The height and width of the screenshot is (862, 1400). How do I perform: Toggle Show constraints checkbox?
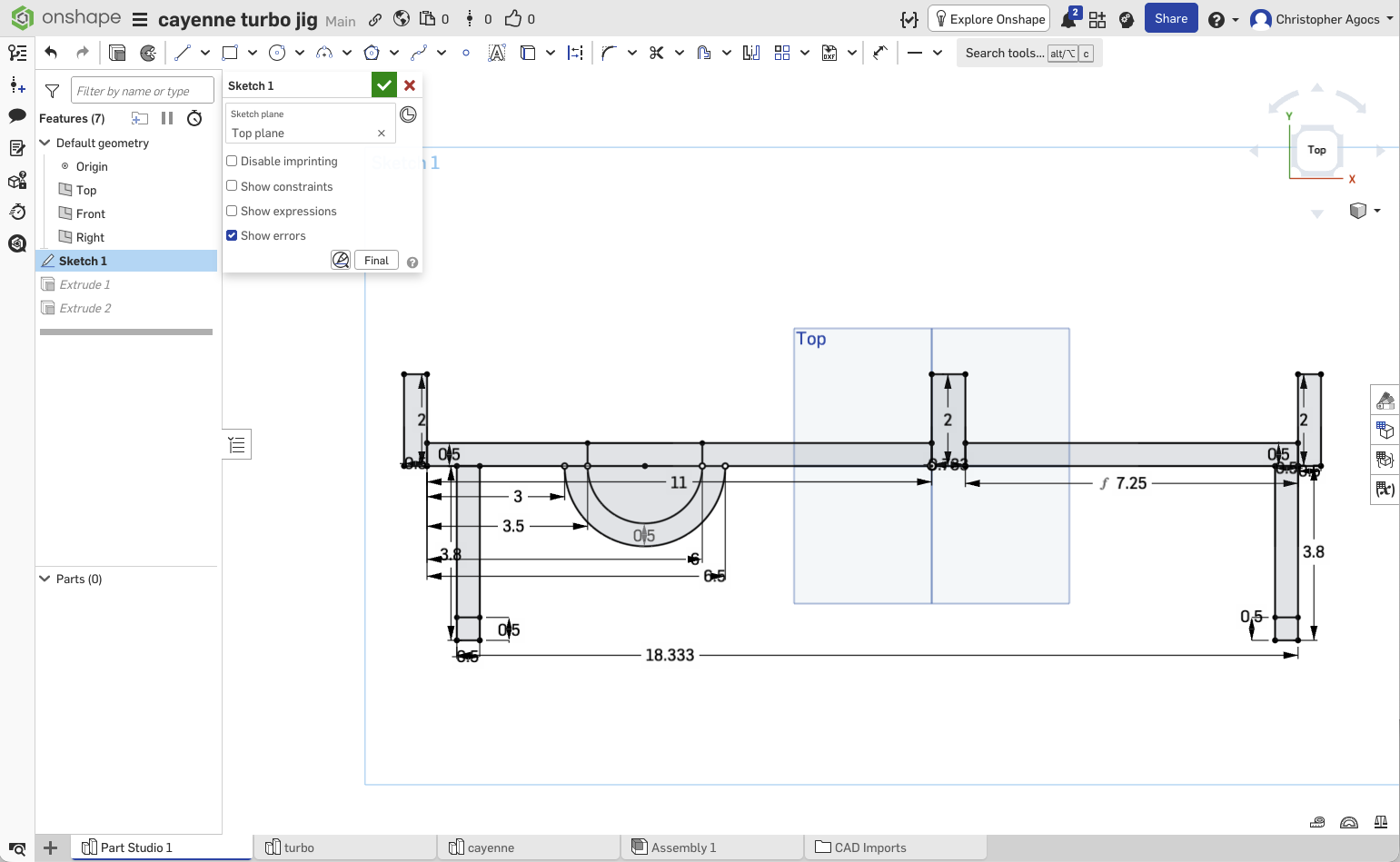point(232,186)
